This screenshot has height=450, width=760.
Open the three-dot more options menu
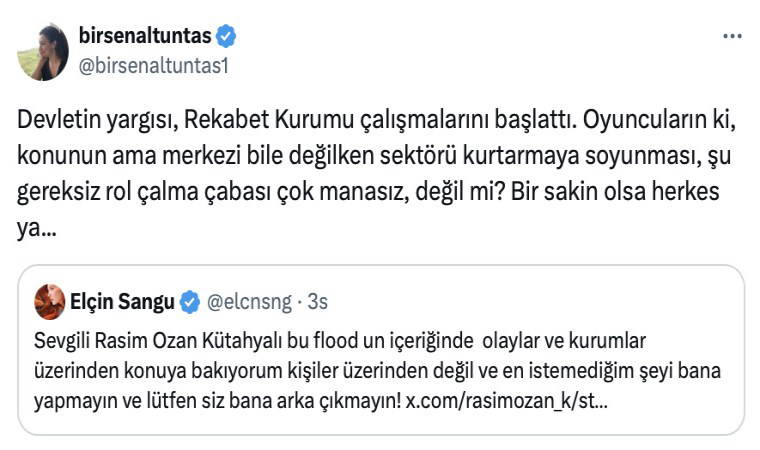(x=732, y=37)
